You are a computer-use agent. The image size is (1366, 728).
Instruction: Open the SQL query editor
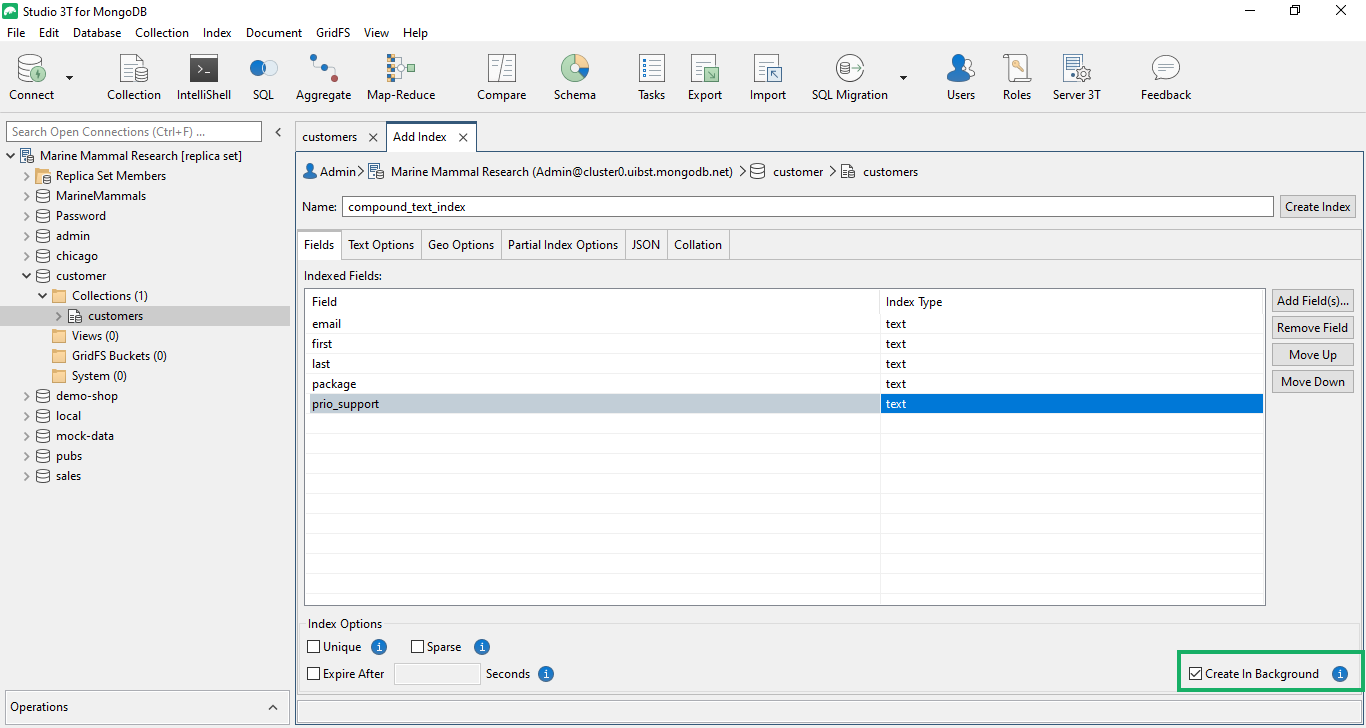(x=262, y=75)
